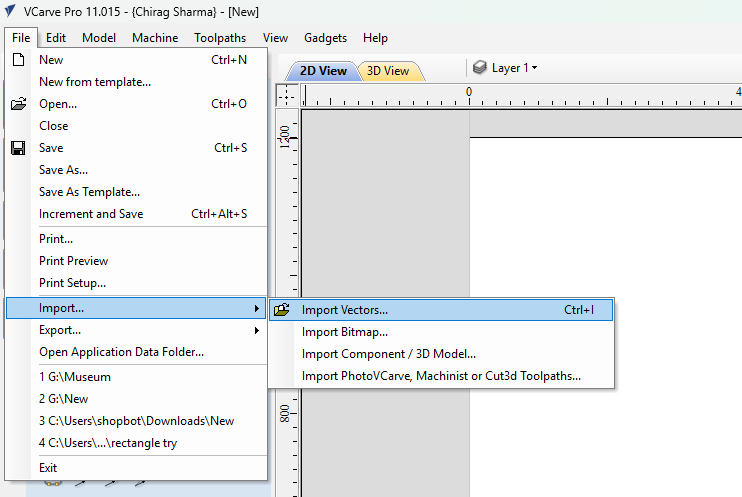This screenshot has height=497, width=742.
Task: Expand the Export submenu arrow
Action: 256,330
